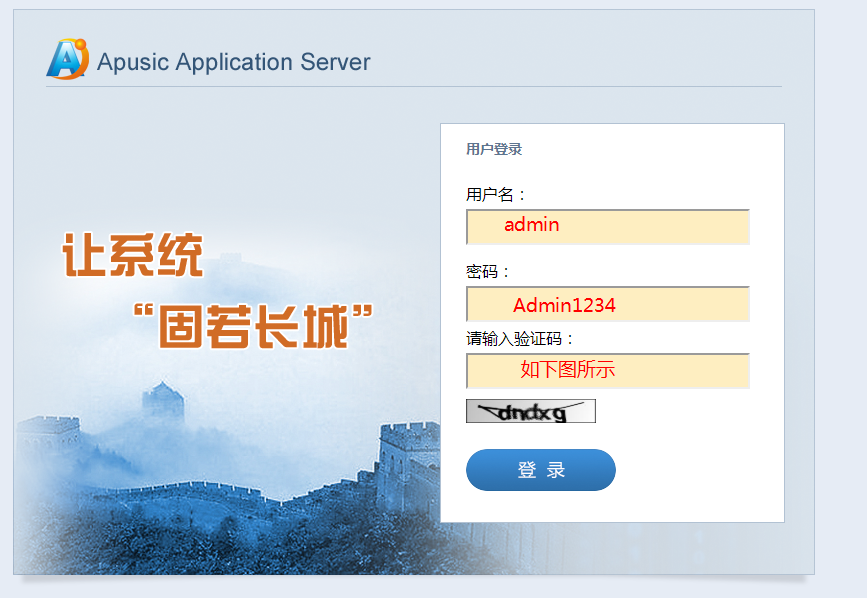
Task: Click the admin text in username field
Action: pyautogui.click(x=531, y=225)
